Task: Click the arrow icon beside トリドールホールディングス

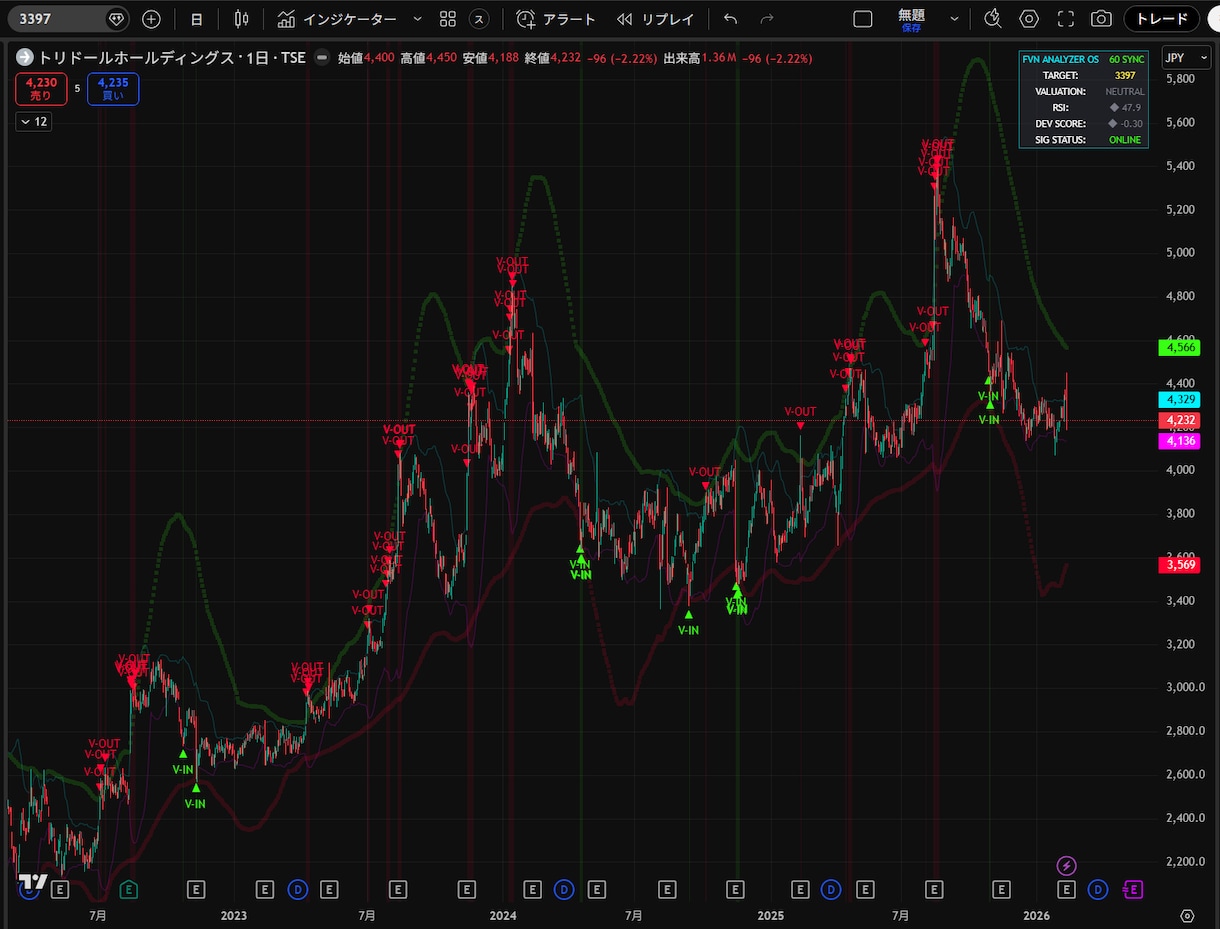Action: 25,58
